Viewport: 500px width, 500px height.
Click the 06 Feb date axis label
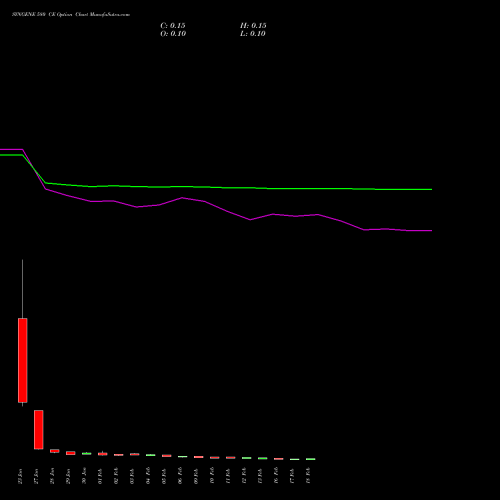click(181, 476)
